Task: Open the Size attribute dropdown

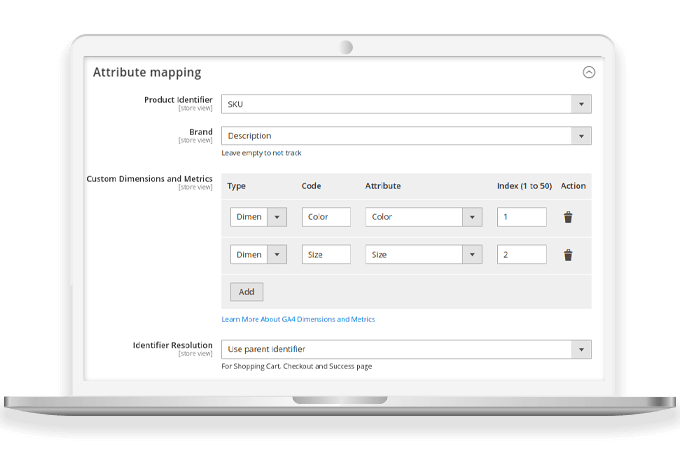Action: (x=423, y=254)
